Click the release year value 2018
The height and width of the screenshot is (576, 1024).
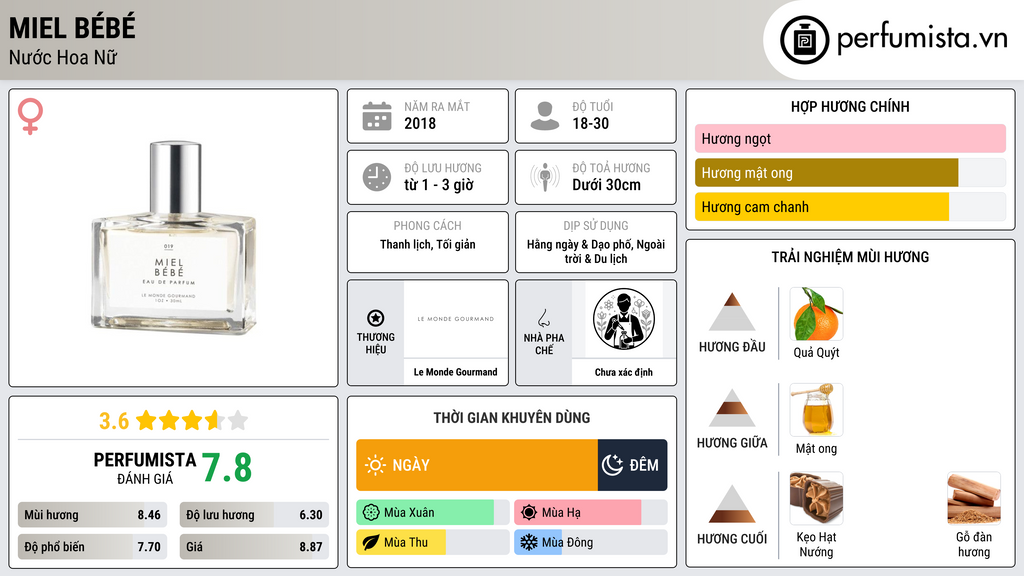420,123
